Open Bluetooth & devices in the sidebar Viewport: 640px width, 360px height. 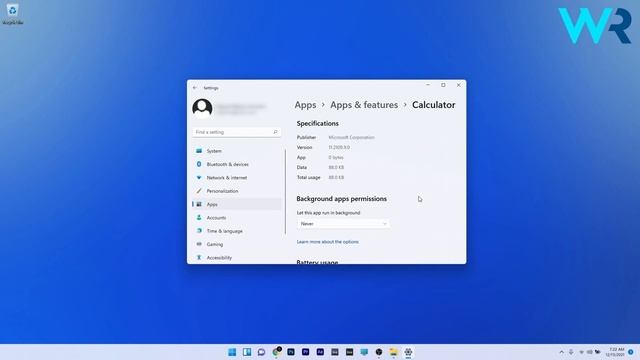coord(237,164)
